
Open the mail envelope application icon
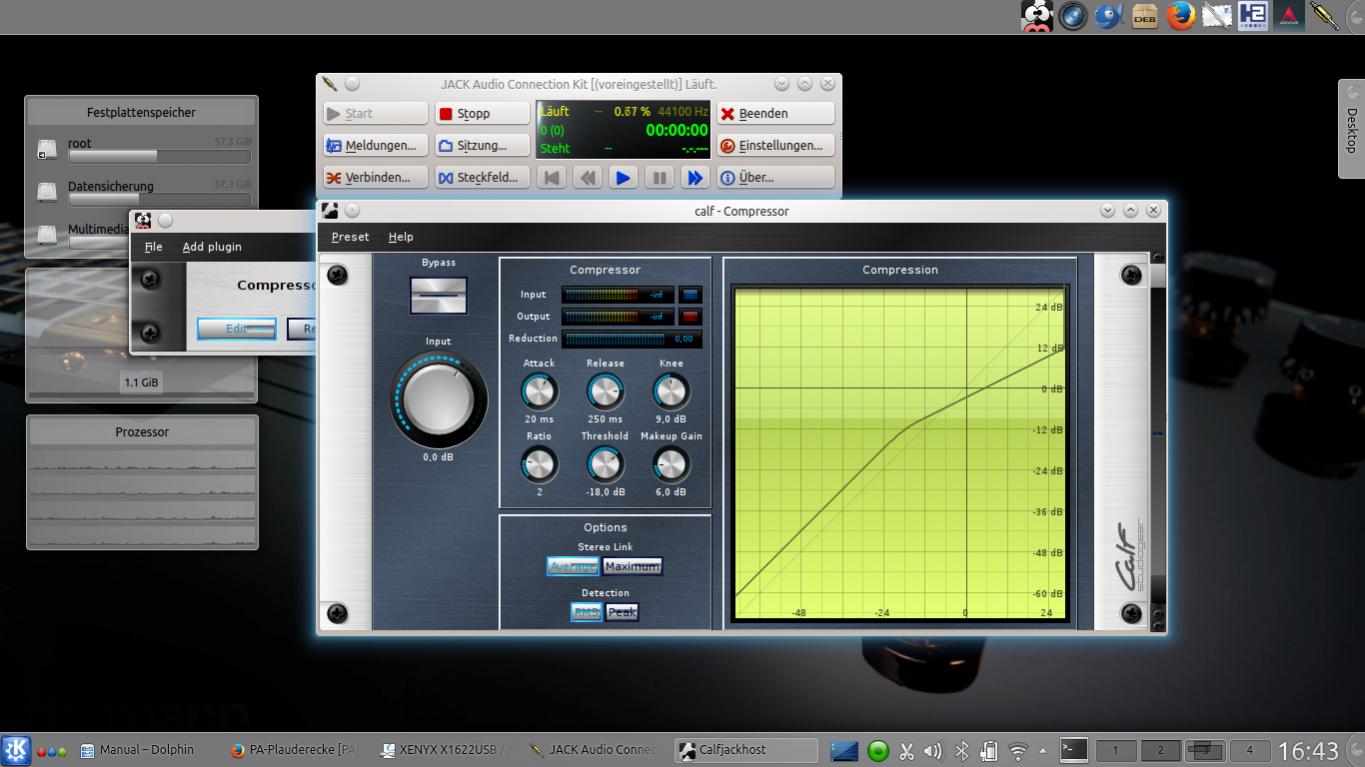1217,15
